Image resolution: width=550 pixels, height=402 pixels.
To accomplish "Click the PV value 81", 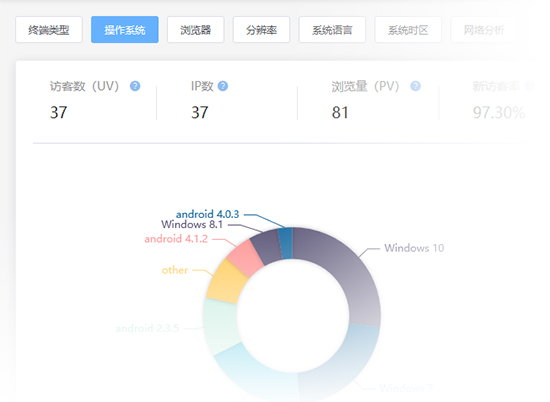I will point(340,113).
